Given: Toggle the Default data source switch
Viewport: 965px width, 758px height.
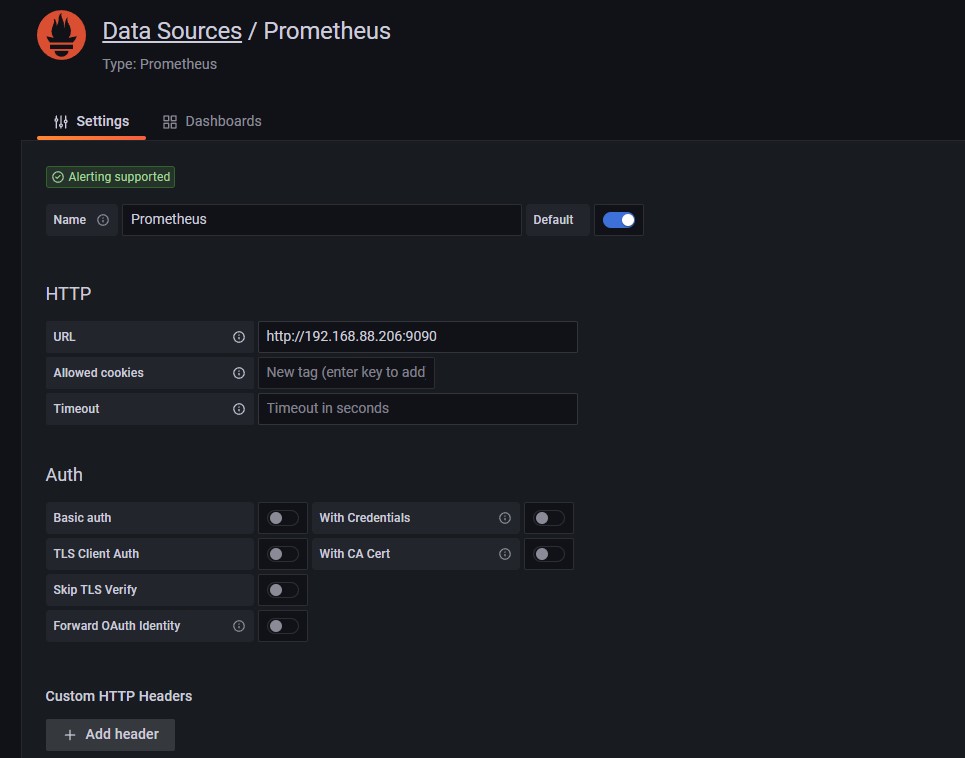Looking at the screenshot, I should click(619, 220).
